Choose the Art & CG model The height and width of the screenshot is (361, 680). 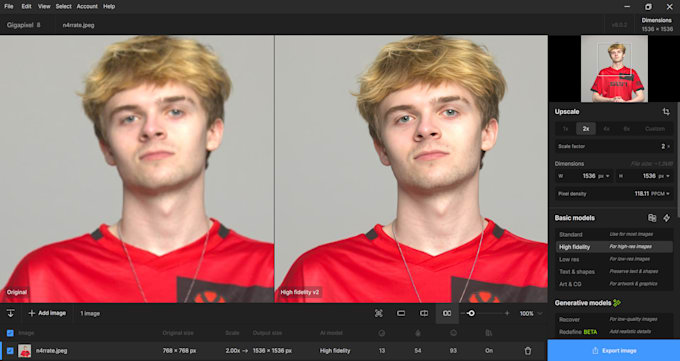pos(614,284)
